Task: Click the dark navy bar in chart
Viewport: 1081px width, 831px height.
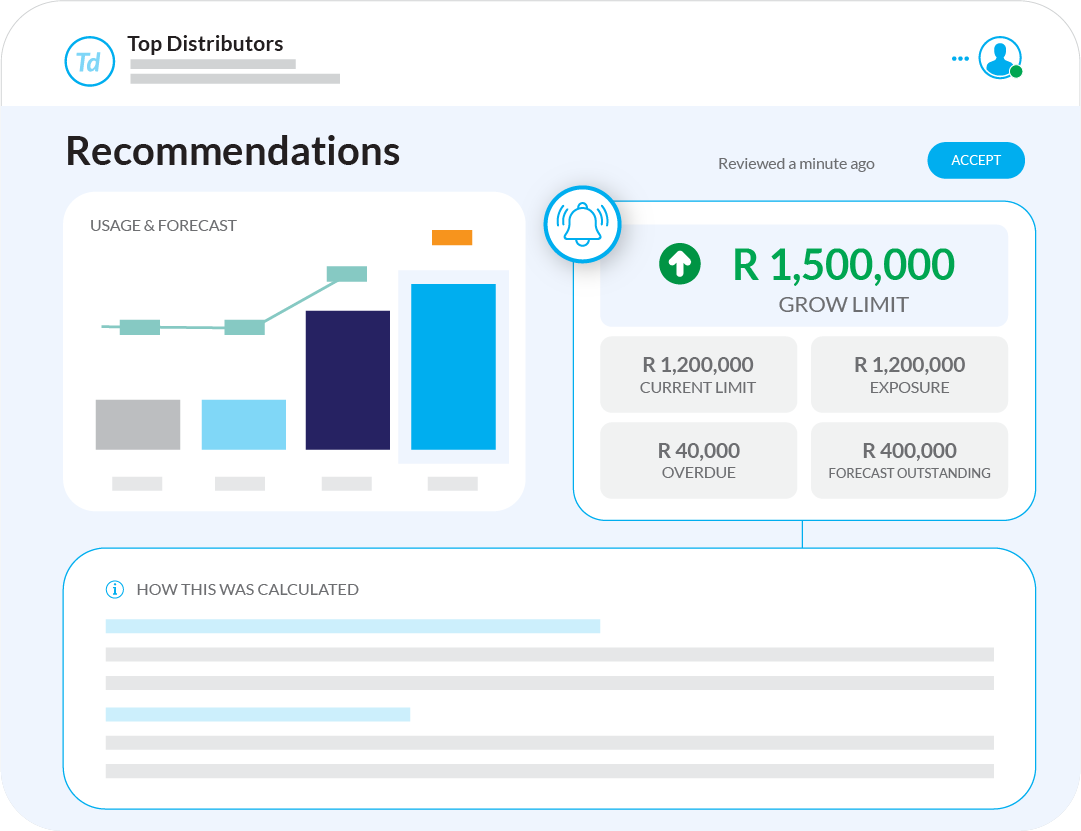Action: point(347,380)
